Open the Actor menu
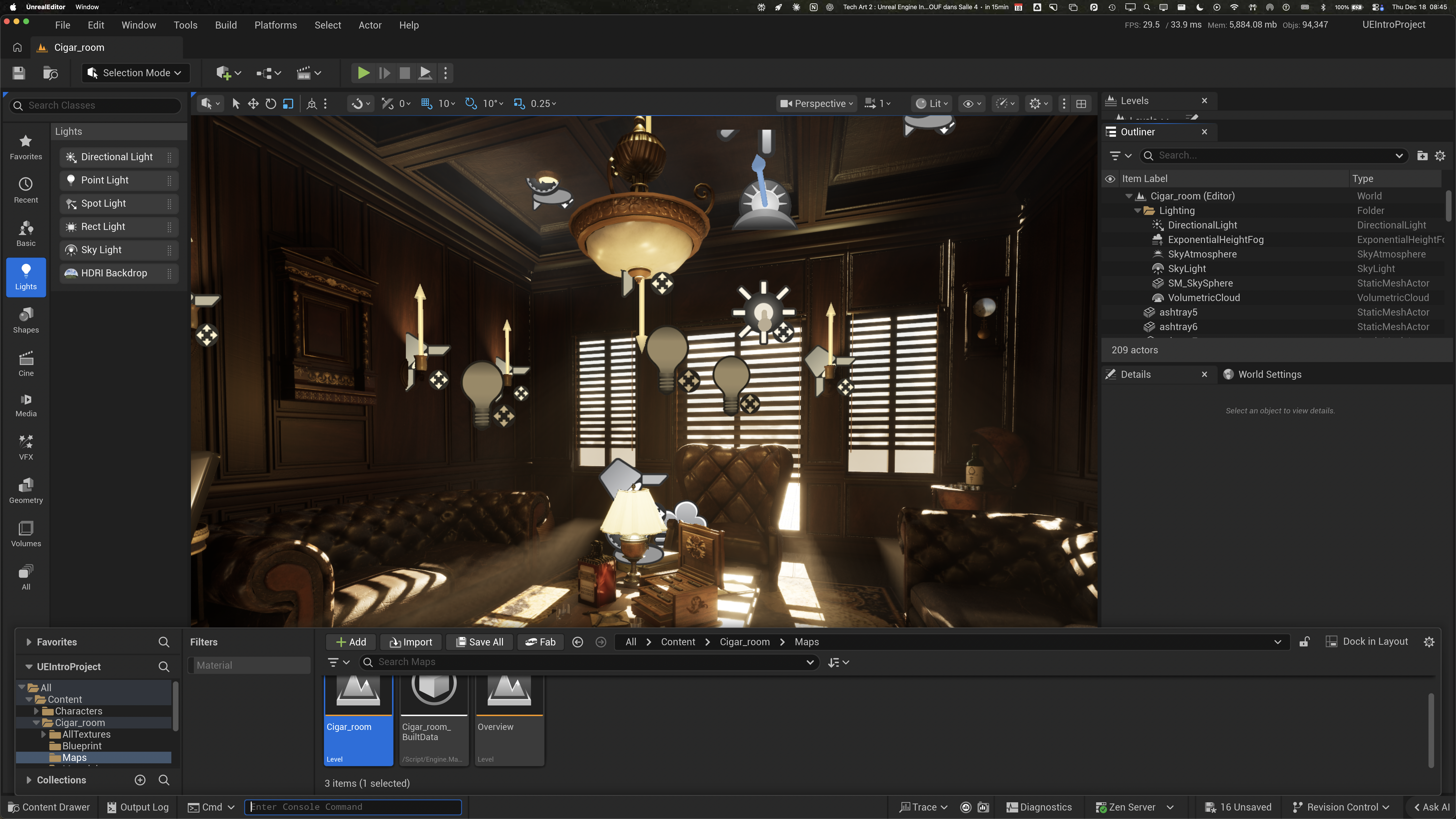Image resolution: width=1456 pixels, height=819 pixels. coord(370,25)
